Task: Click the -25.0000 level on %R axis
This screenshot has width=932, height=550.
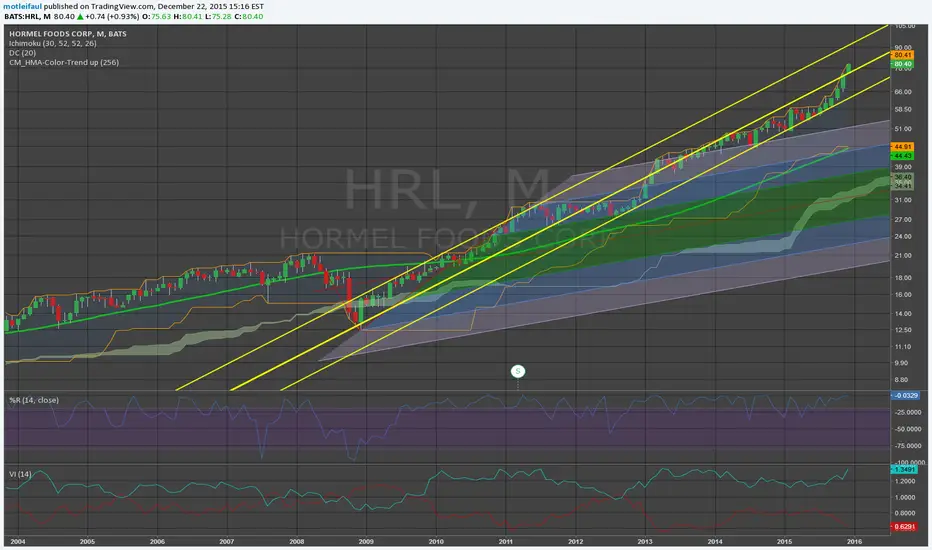Action: click(x=908, y=412)
